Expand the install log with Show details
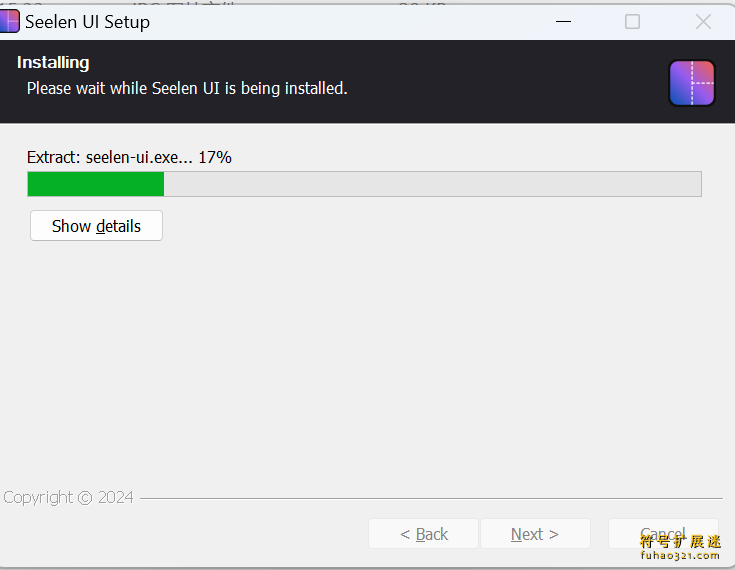Viewport: 735px width, 570px height. pos(96,226)
